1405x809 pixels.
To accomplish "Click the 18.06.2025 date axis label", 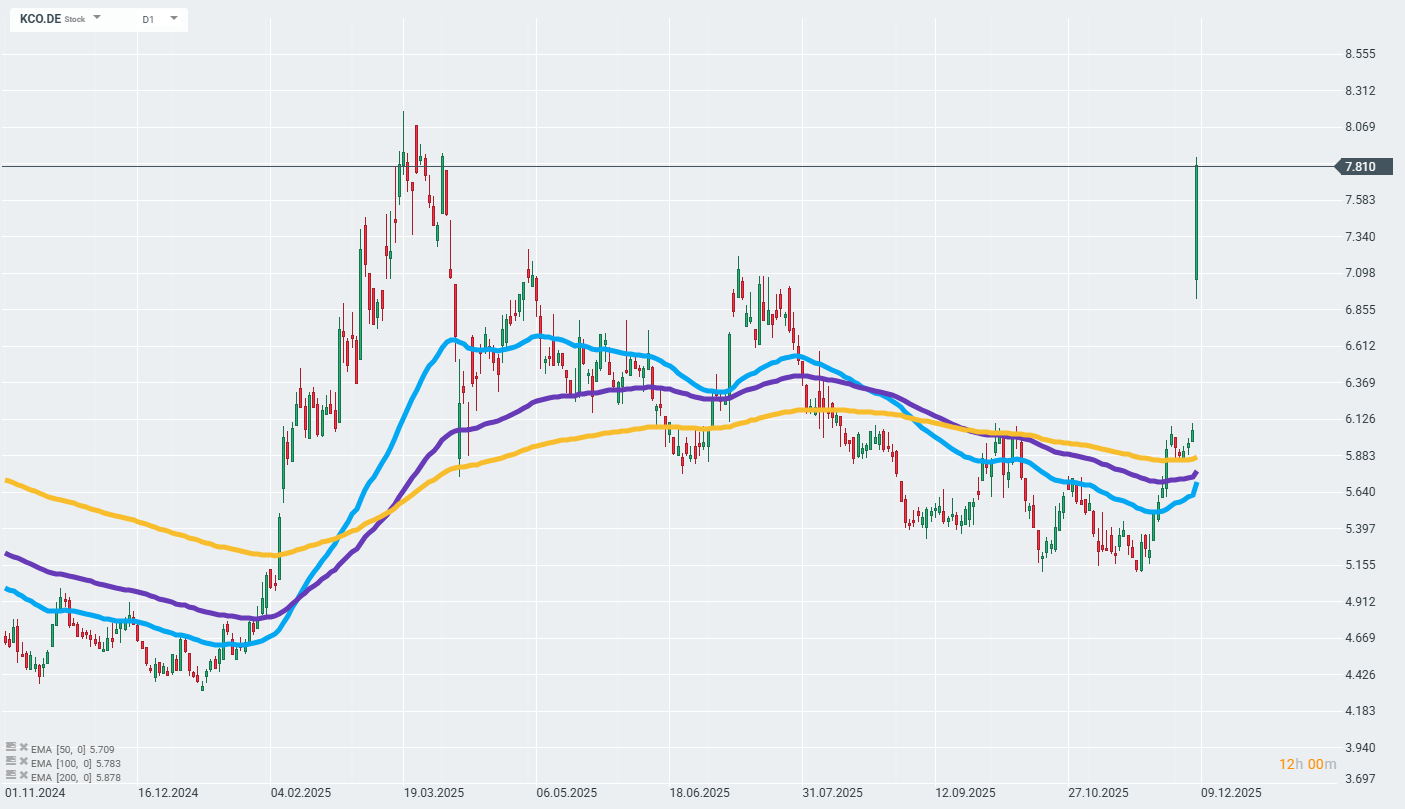I will (x=700, y=793).
